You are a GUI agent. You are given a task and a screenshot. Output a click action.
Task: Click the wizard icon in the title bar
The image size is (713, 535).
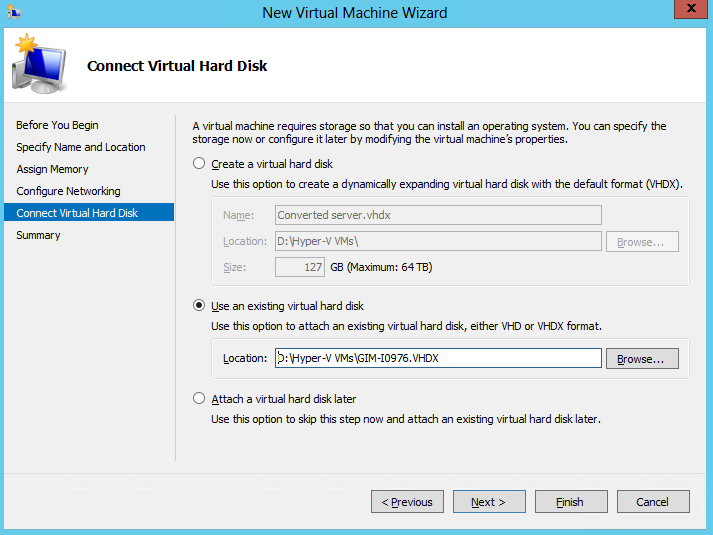14,12
